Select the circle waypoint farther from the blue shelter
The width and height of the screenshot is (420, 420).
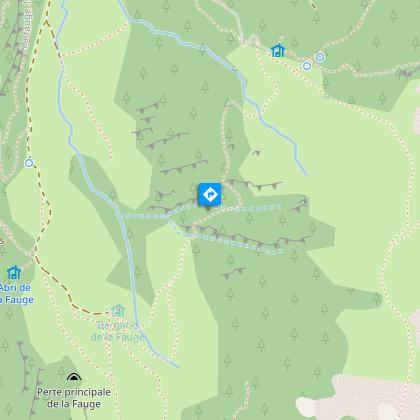pyautogui.click(x=320, y=57)
